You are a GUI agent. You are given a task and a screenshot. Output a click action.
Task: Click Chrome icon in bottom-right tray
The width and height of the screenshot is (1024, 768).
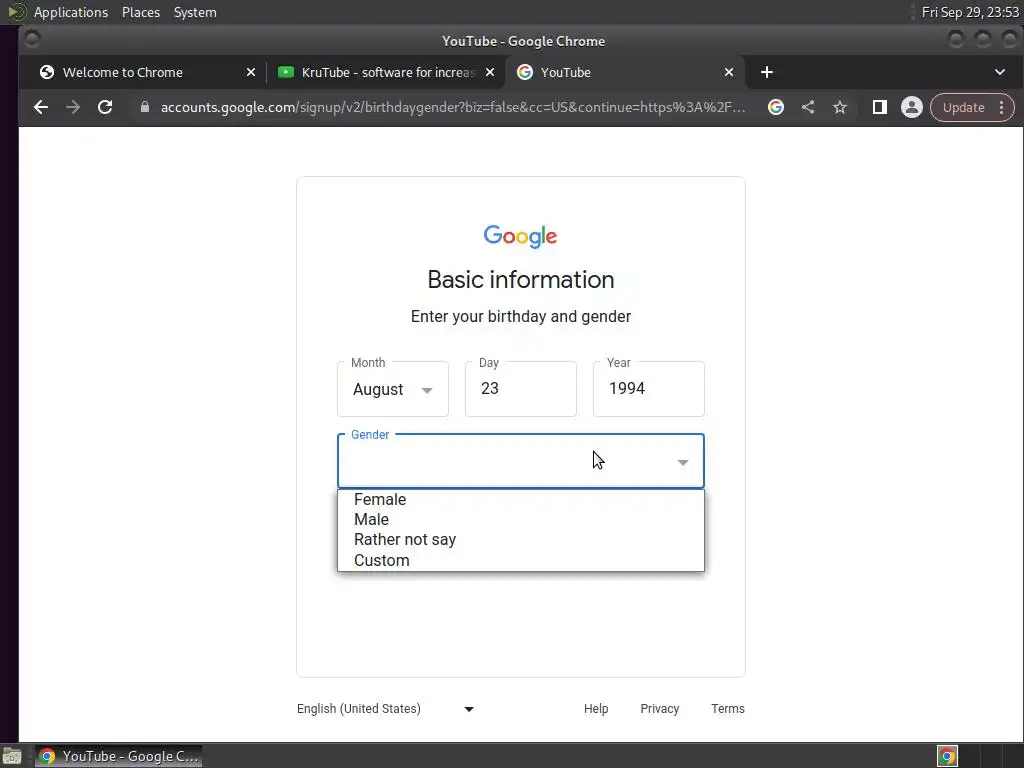[947, 756]
